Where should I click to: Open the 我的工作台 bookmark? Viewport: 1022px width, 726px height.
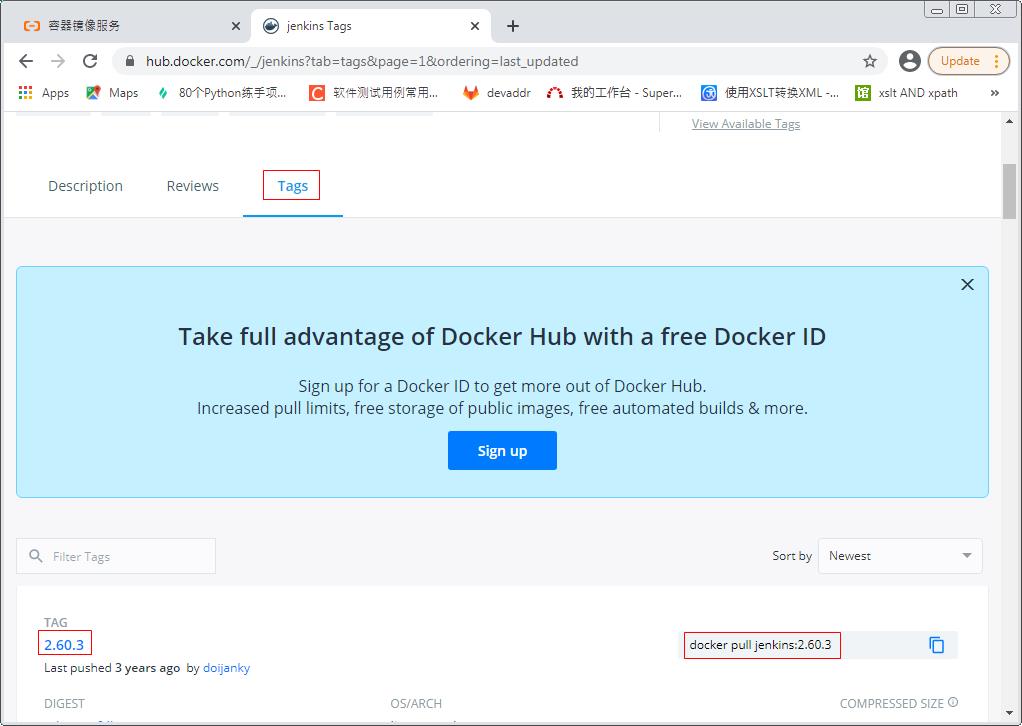click(614, 93)
